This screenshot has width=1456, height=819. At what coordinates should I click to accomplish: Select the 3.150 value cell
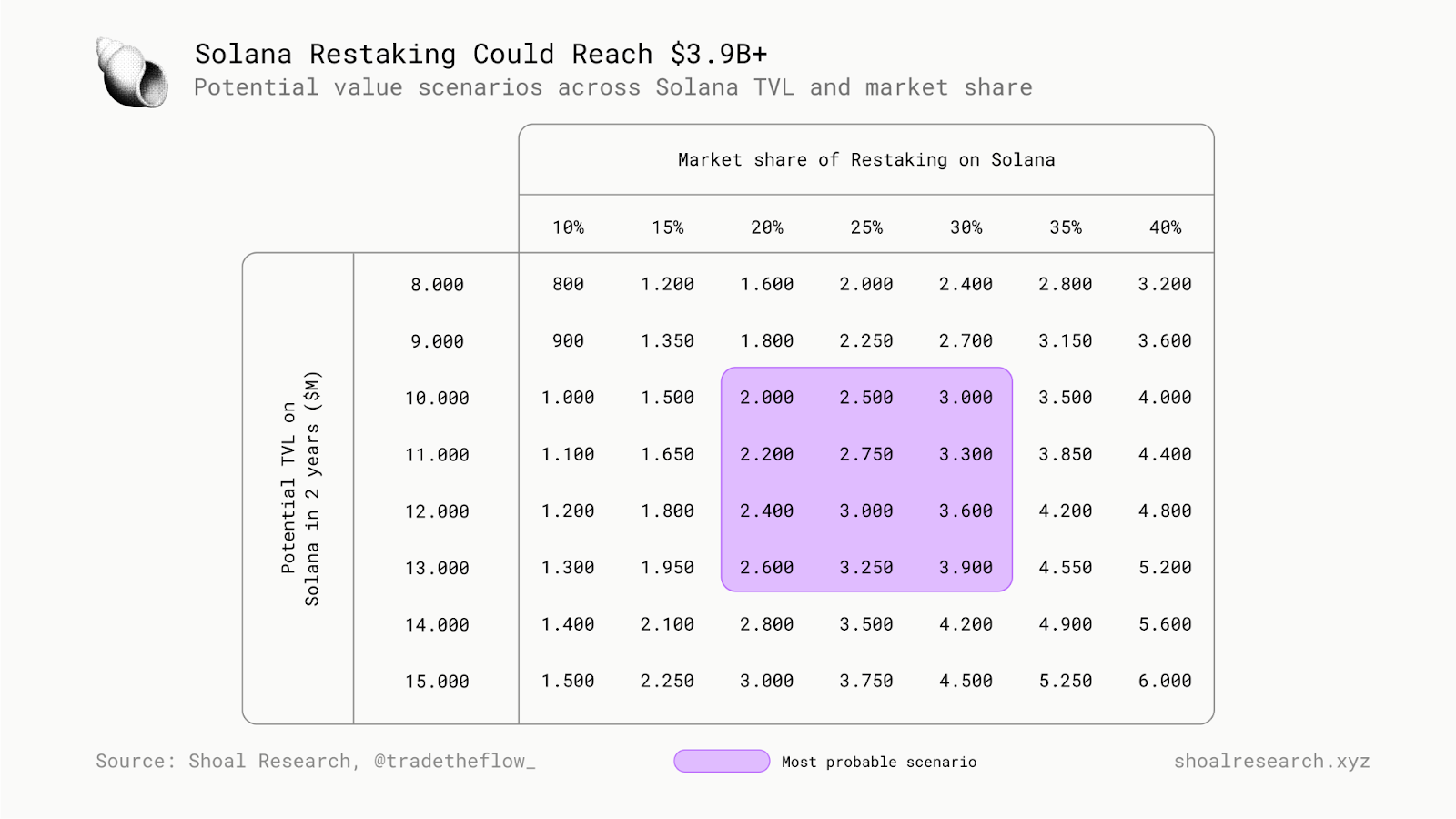[x=1066, y=340]
